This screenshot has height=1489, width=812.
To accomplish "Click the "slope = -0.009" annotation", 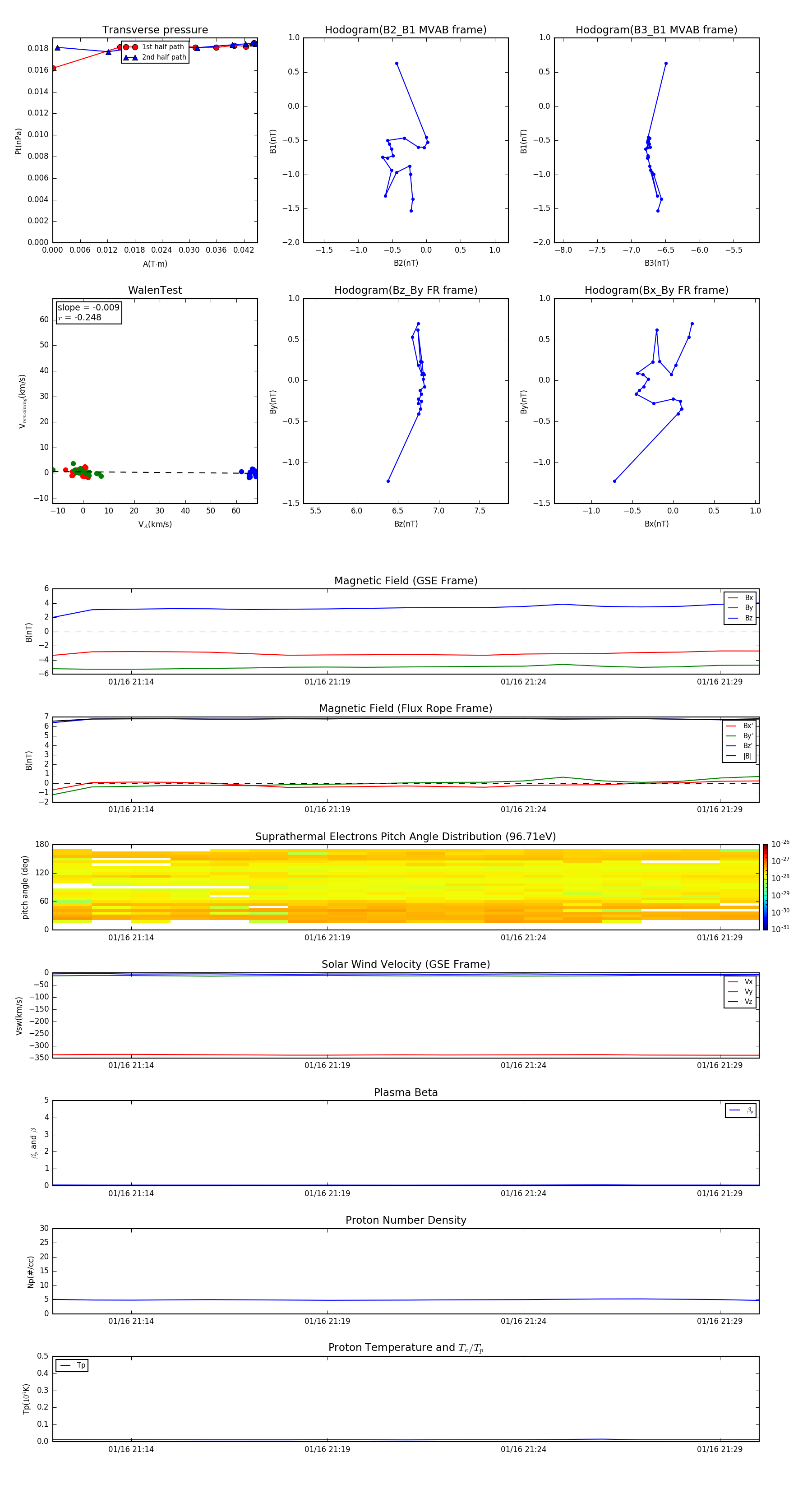I will coord(88,308).
